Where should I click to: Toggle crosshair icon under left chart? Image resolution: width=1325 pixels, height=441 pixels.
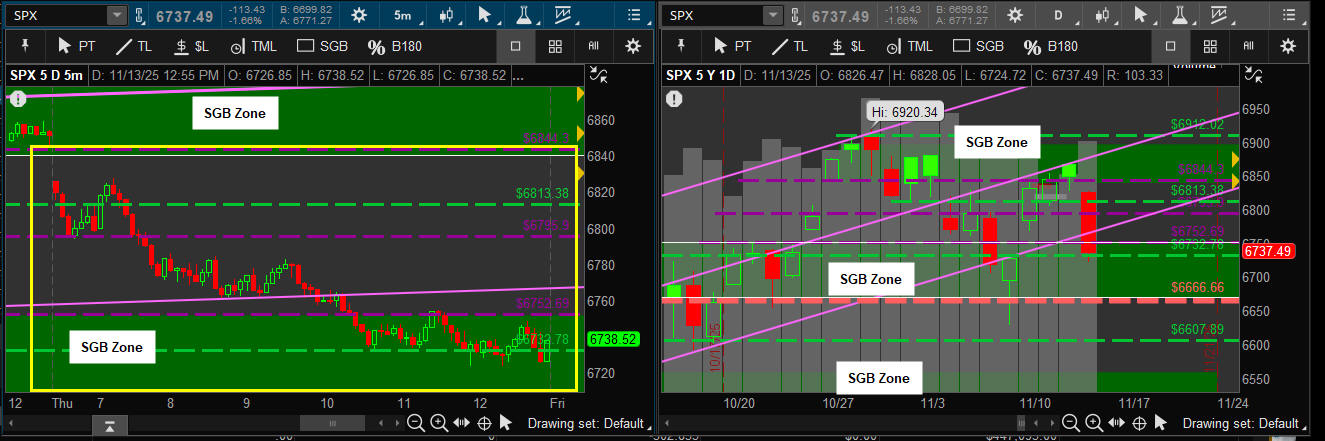point(484,424)
